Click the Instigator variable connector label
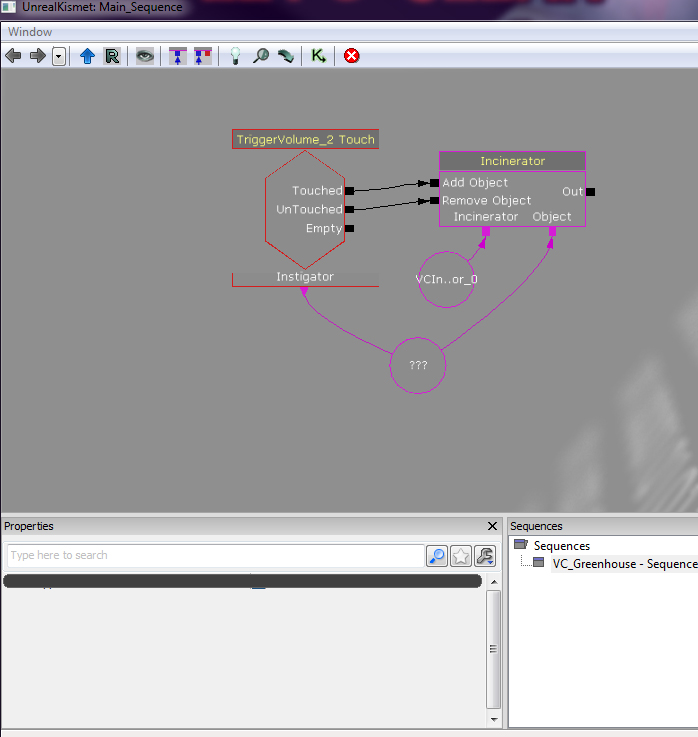This screenshot has width=698, height=737. [305, 277]
